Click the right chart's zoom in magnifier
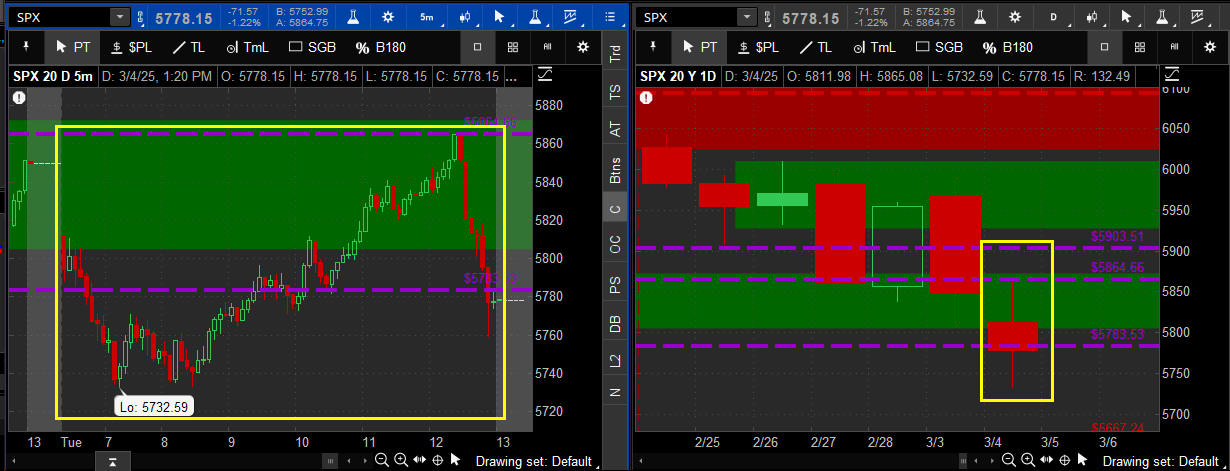The height and width of the screenshot is (471, 1230). (x=1030, y=460)
